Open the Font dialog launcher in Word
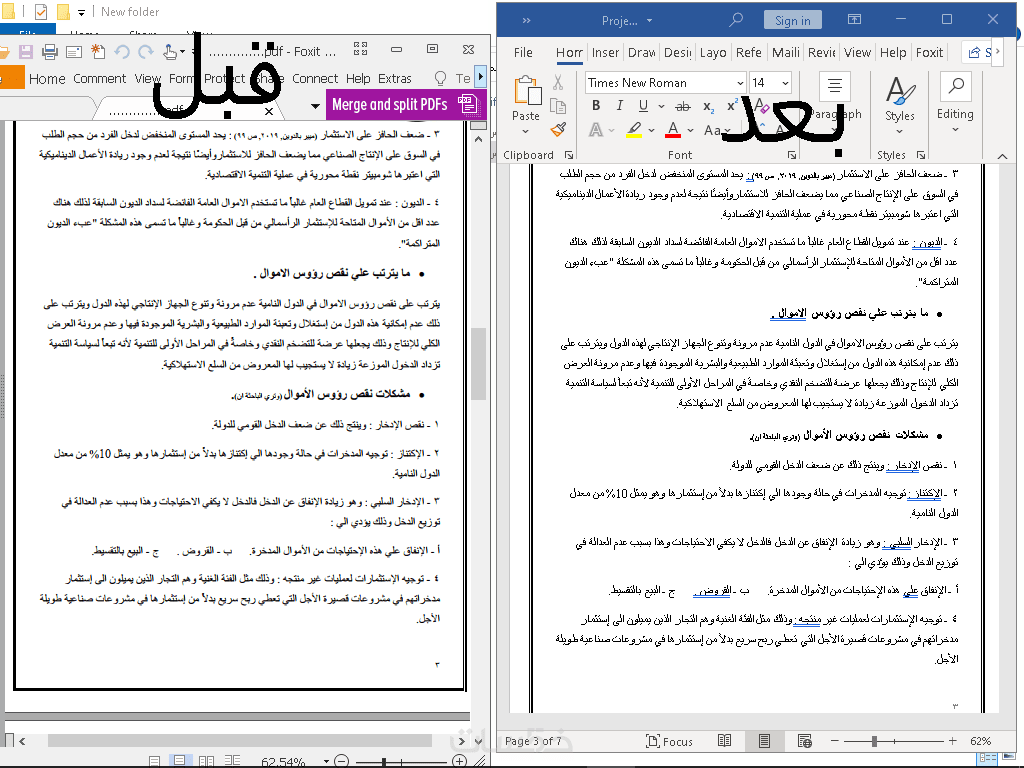Screen dimensions: 1024x768 792,155
